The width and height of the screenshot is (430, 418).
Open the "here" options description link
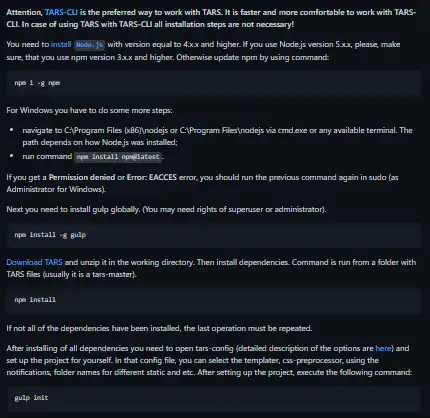point(383,348)
